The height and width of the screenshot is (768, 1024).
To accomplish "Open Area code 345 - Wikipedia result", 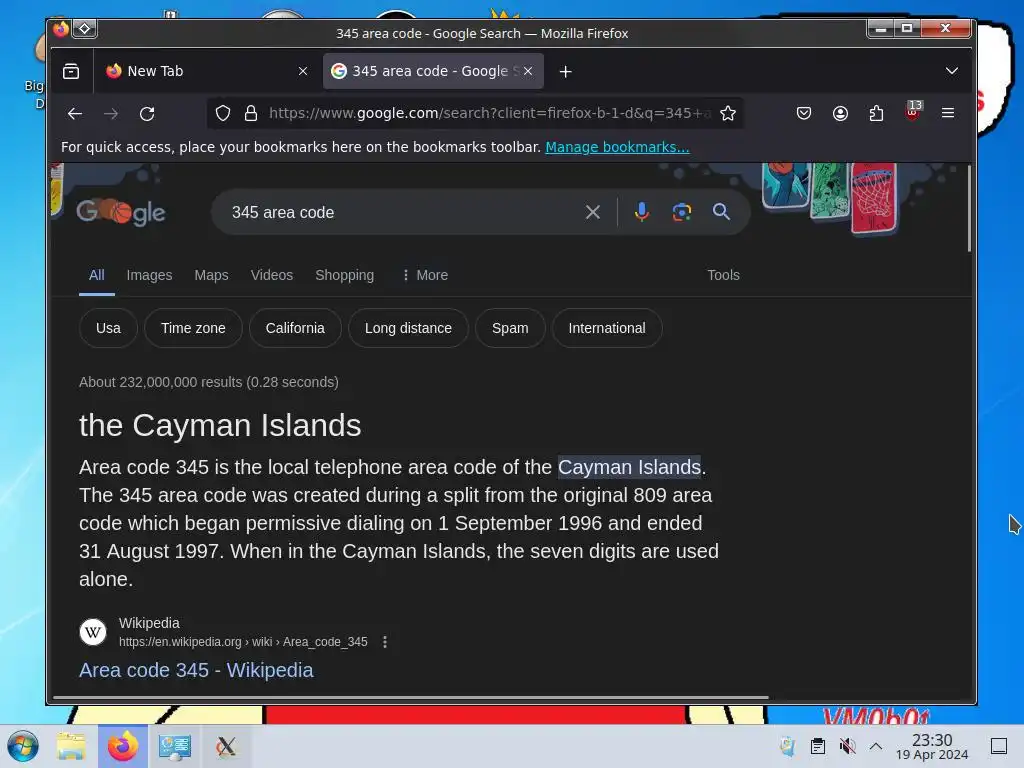I will (197, 671).
